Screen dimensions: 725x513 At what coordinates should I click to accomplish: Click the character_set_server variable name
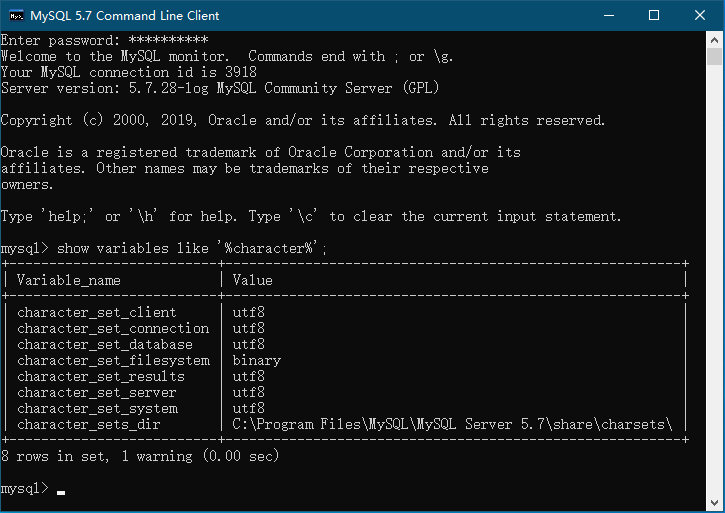click(97, 393)
